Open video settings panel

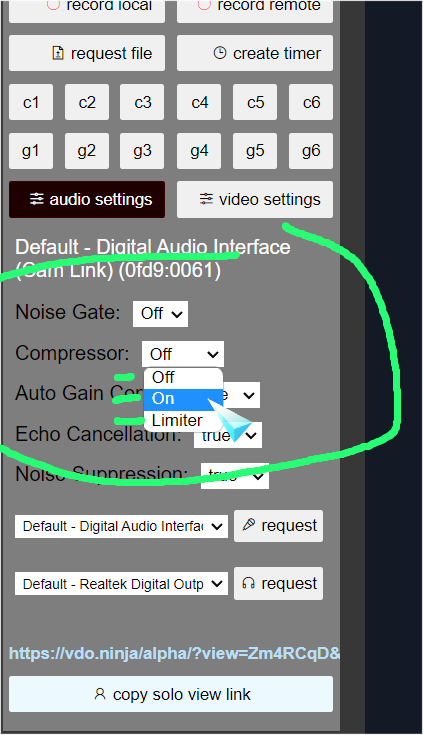[x=255, y=200]
